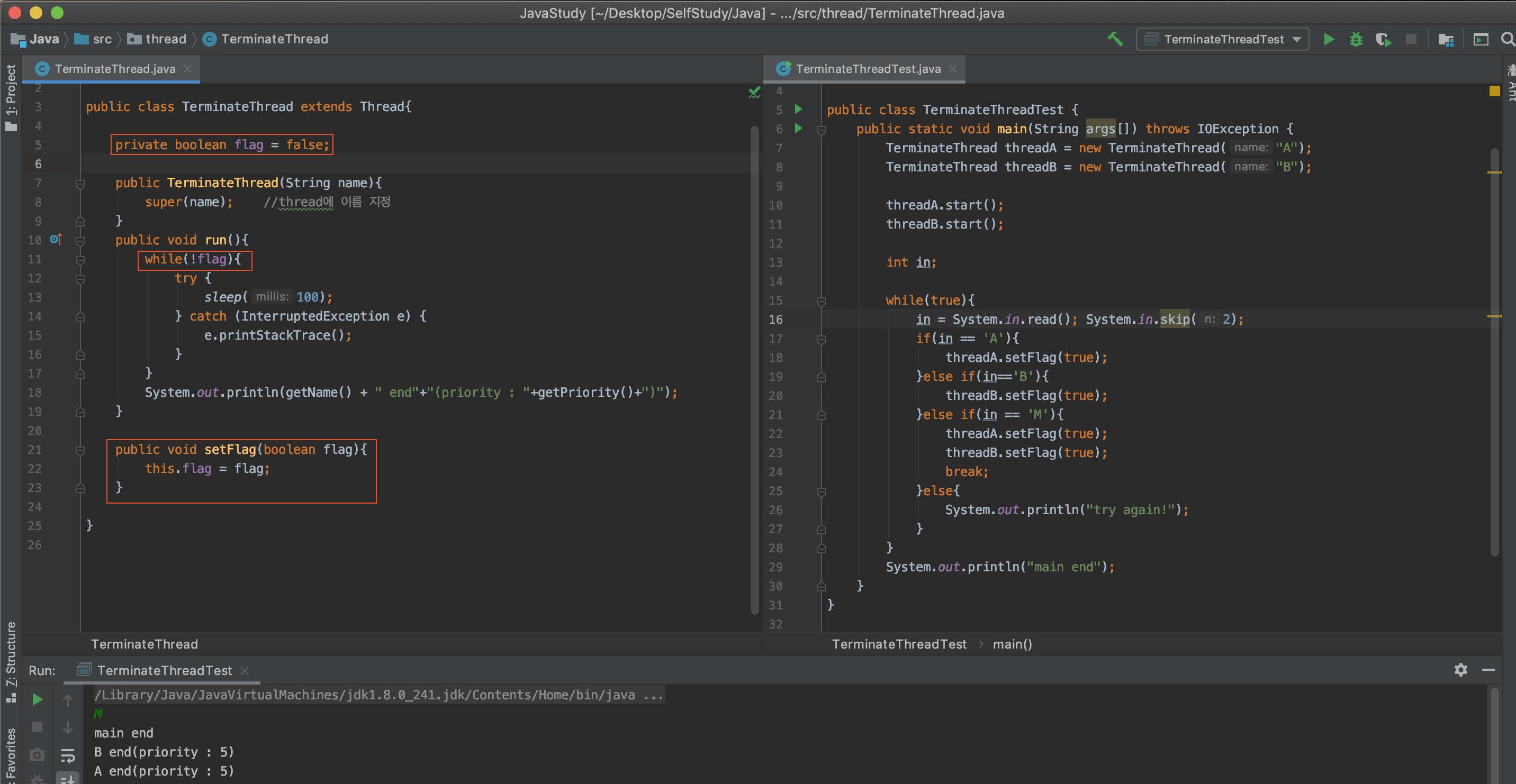Toggle scroll to end in the Run console
Screen dimensions: 1516x784
point(68,779)
